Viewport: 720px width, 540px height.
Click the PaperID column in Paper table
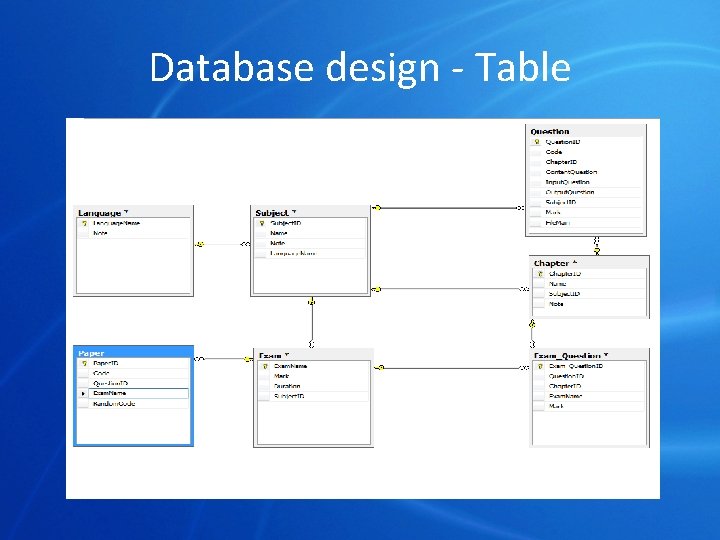click(134, 364)
